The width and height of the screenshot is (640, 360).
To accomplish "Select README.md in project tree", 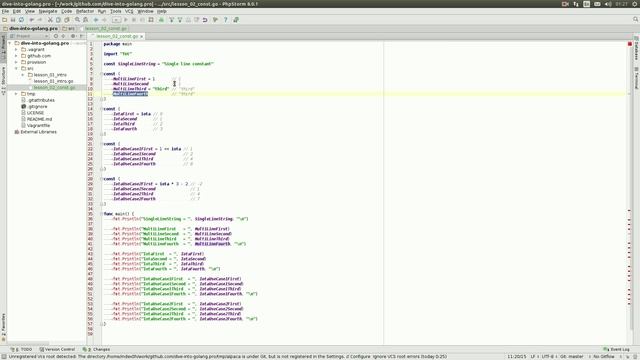I will 39,119.
